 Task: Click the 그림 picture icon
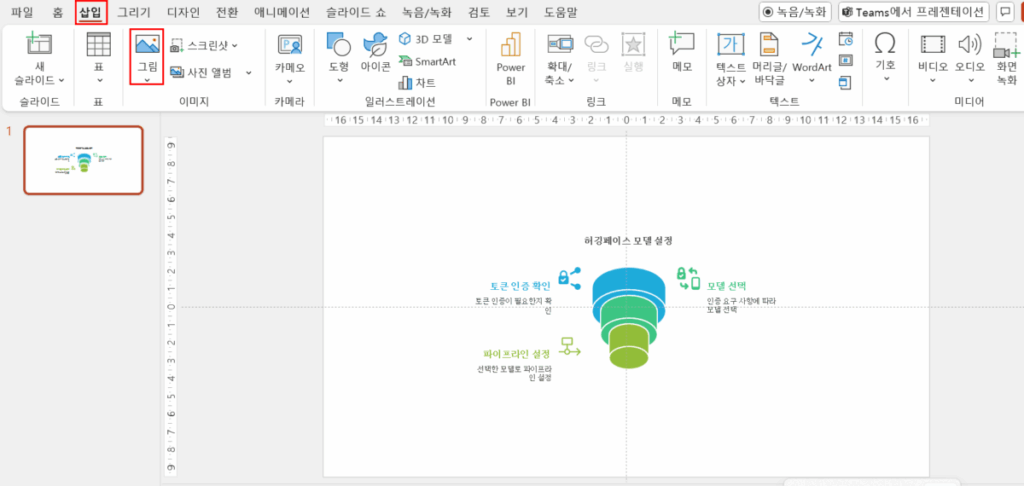[x=147, y=43]
